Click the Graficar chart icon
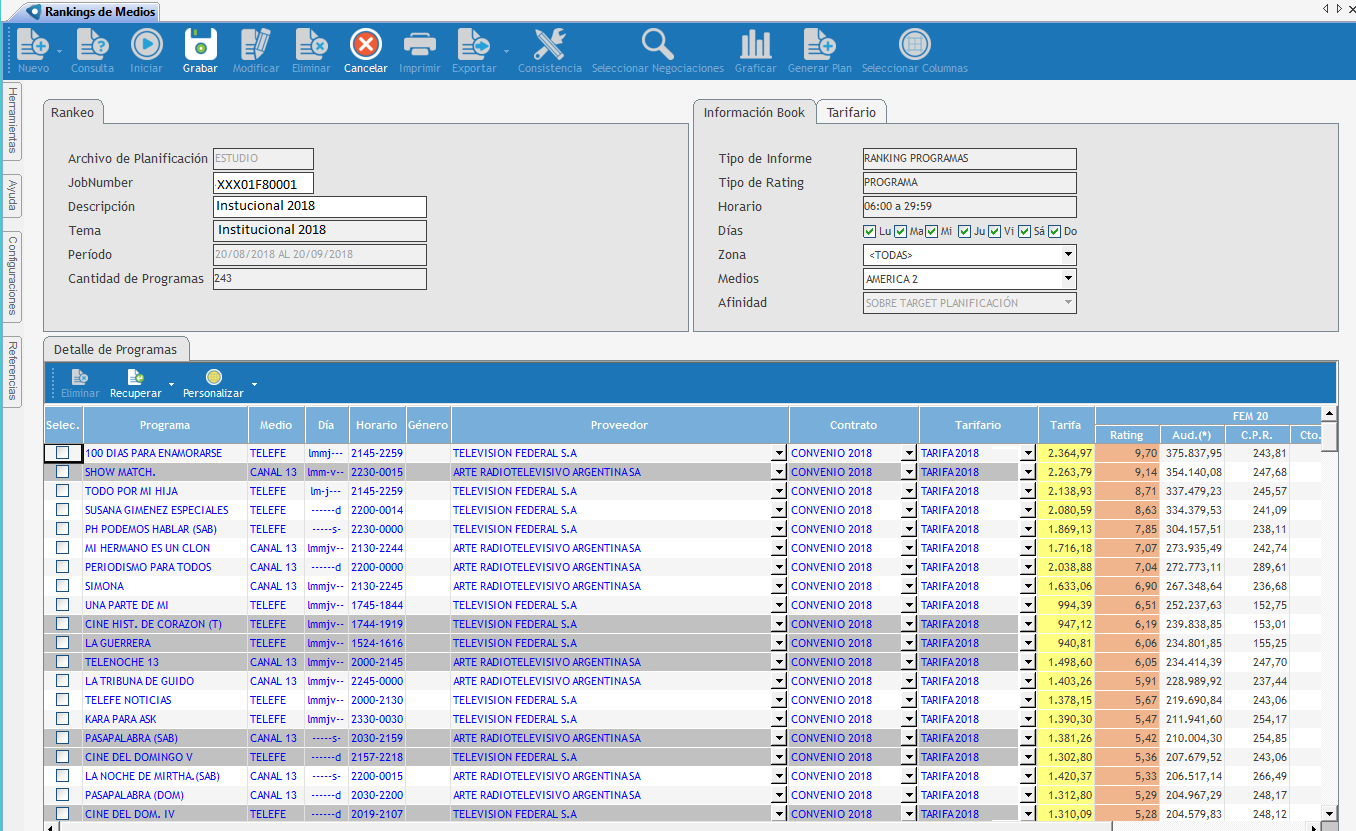 coord(755,45)
